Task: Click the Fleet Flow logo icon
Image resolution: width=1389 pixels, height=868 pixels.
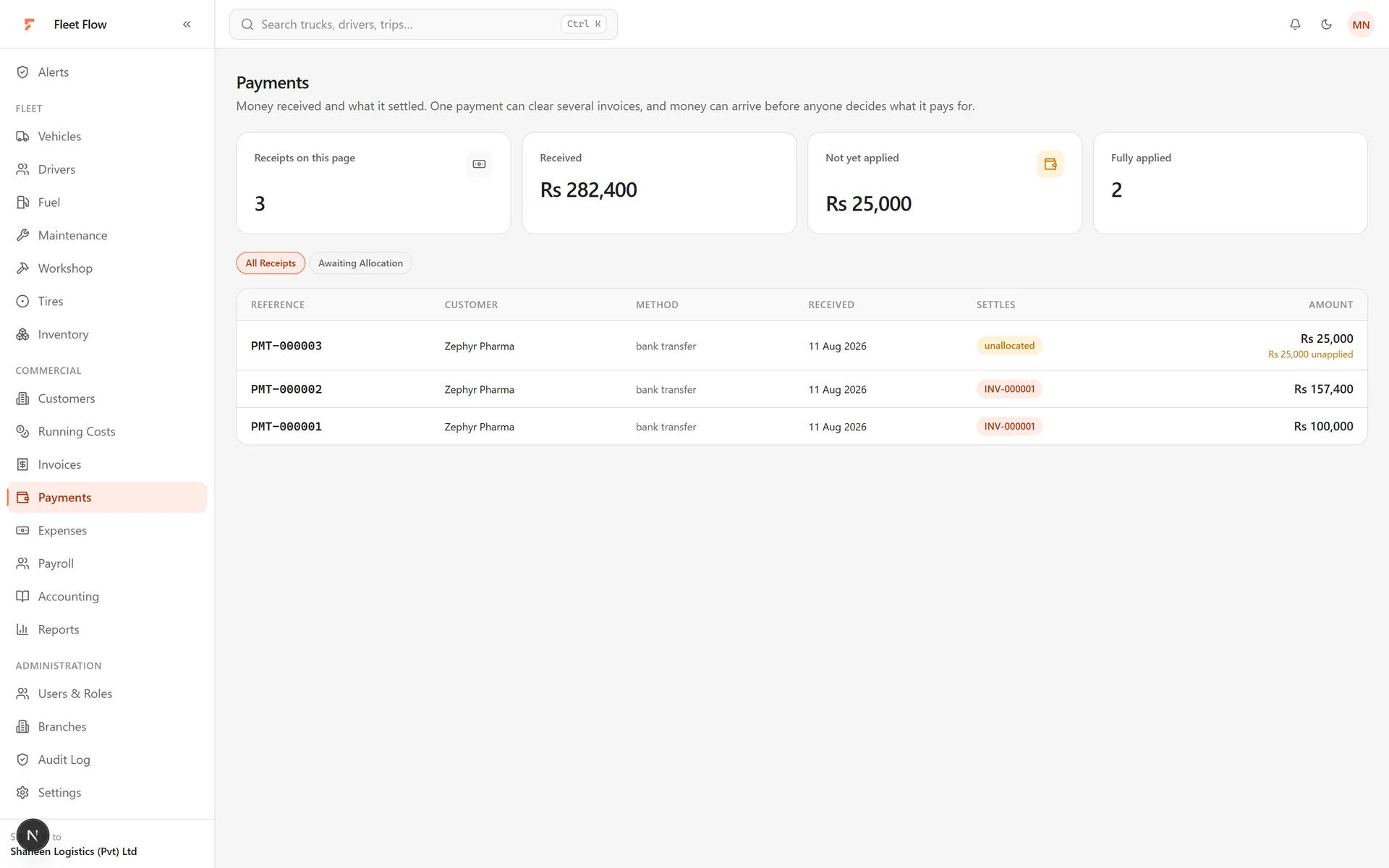Action: pyautogui.click(x=29, y=25)
